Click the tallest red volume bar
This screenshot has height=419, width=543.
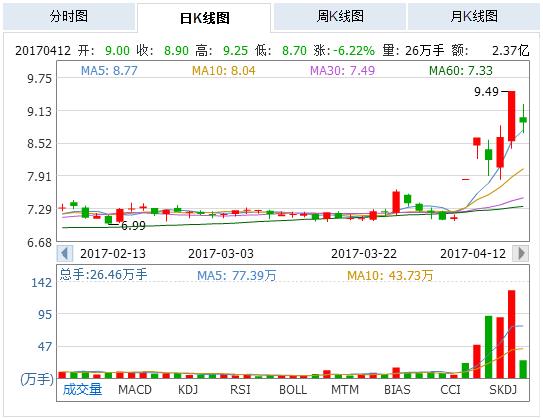click(x=511, y=334)
